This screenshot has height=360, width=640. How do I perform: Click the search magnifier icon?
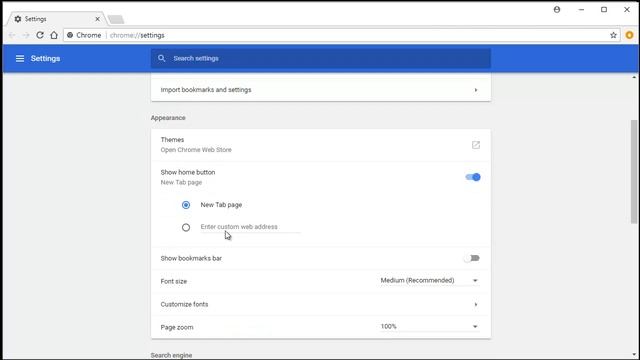162,58
